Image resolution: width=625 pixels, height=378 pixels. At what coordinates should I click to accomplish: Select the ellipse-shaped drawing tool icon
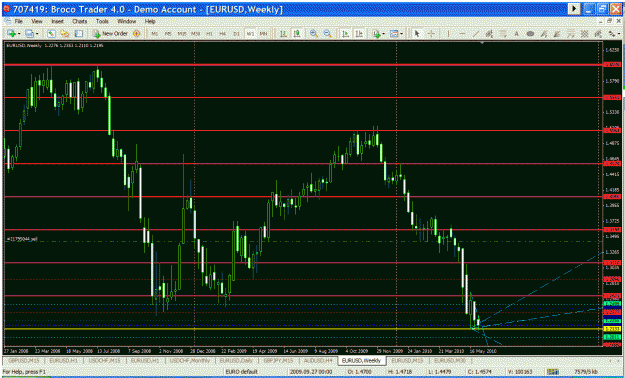[x=530, y=34]
